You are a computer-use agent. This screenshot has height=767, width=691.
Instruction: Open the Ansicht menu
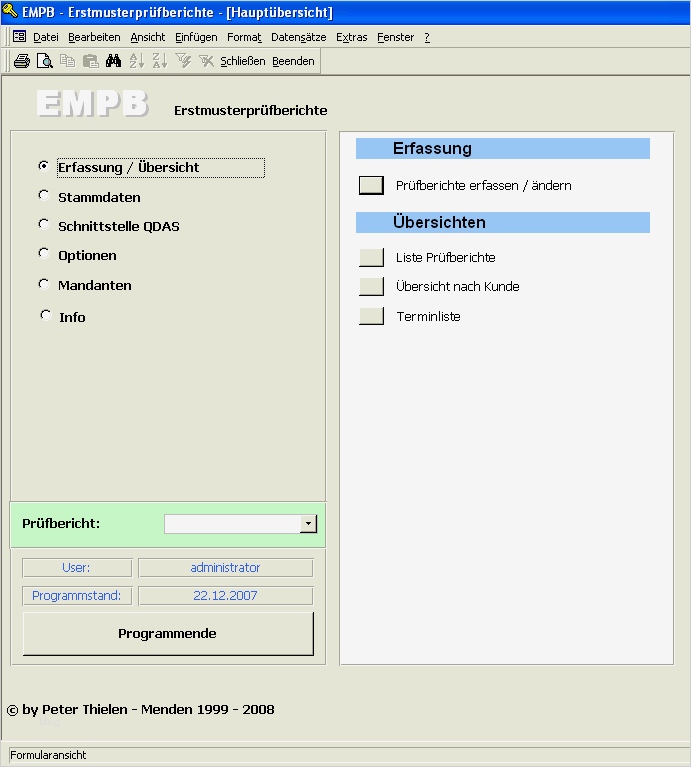tap(148, 37)
